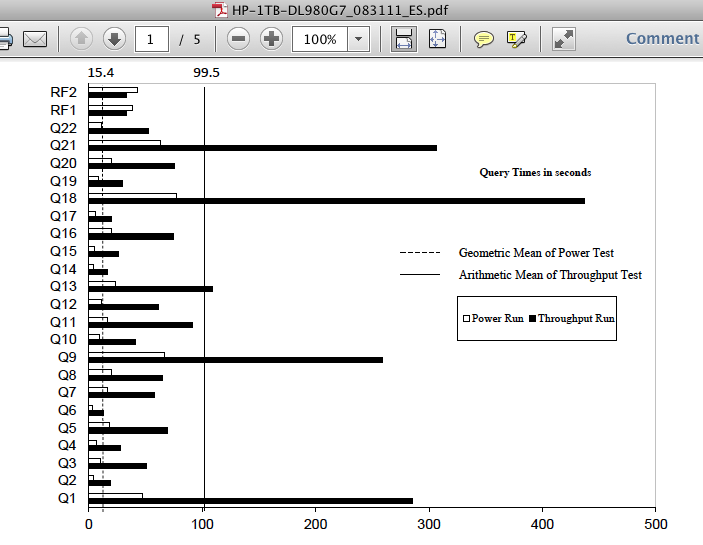This screenshot has width=703, height=545.
Task: Add a sticky note comment
Action: 484,39
